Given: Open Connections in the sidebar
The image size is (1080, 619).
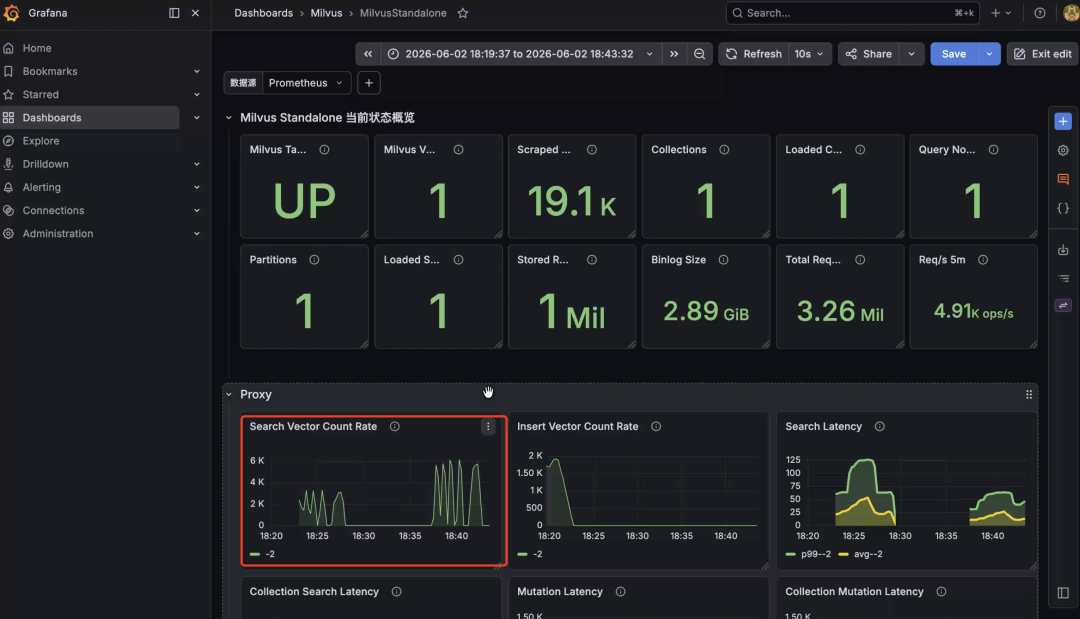Looking at the screenshot, I should 53,210.
